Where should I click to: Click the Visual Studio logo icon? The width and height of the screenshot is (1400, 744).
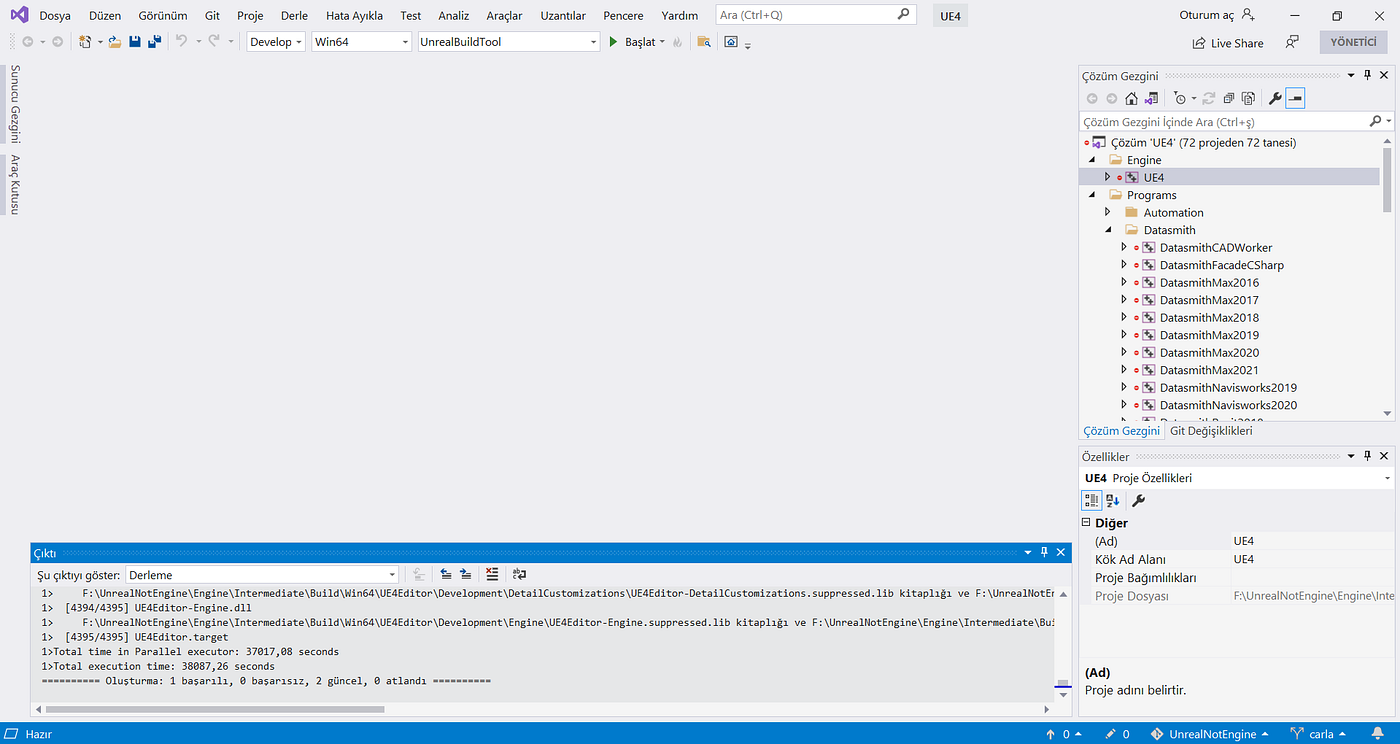pyautogui.click(x=20, y=15)
